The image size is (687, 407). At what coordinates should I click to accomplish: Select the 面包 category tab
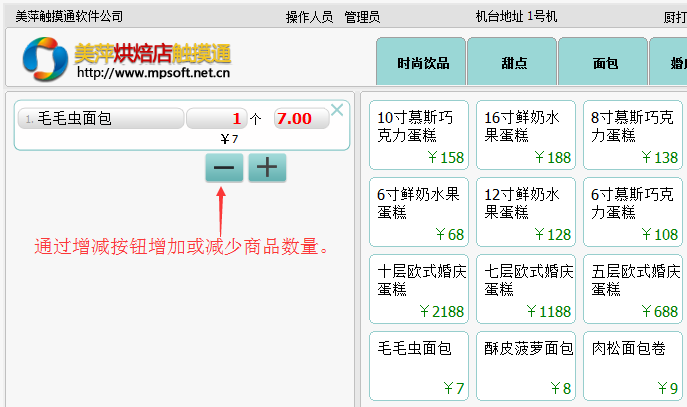coord(605,63)
